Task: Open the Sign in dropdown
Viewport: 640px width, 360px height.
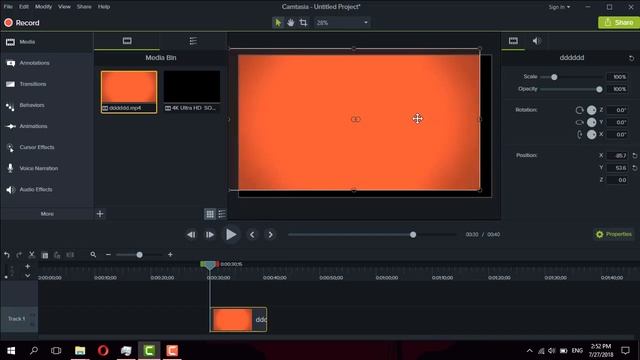Action: 559,7
